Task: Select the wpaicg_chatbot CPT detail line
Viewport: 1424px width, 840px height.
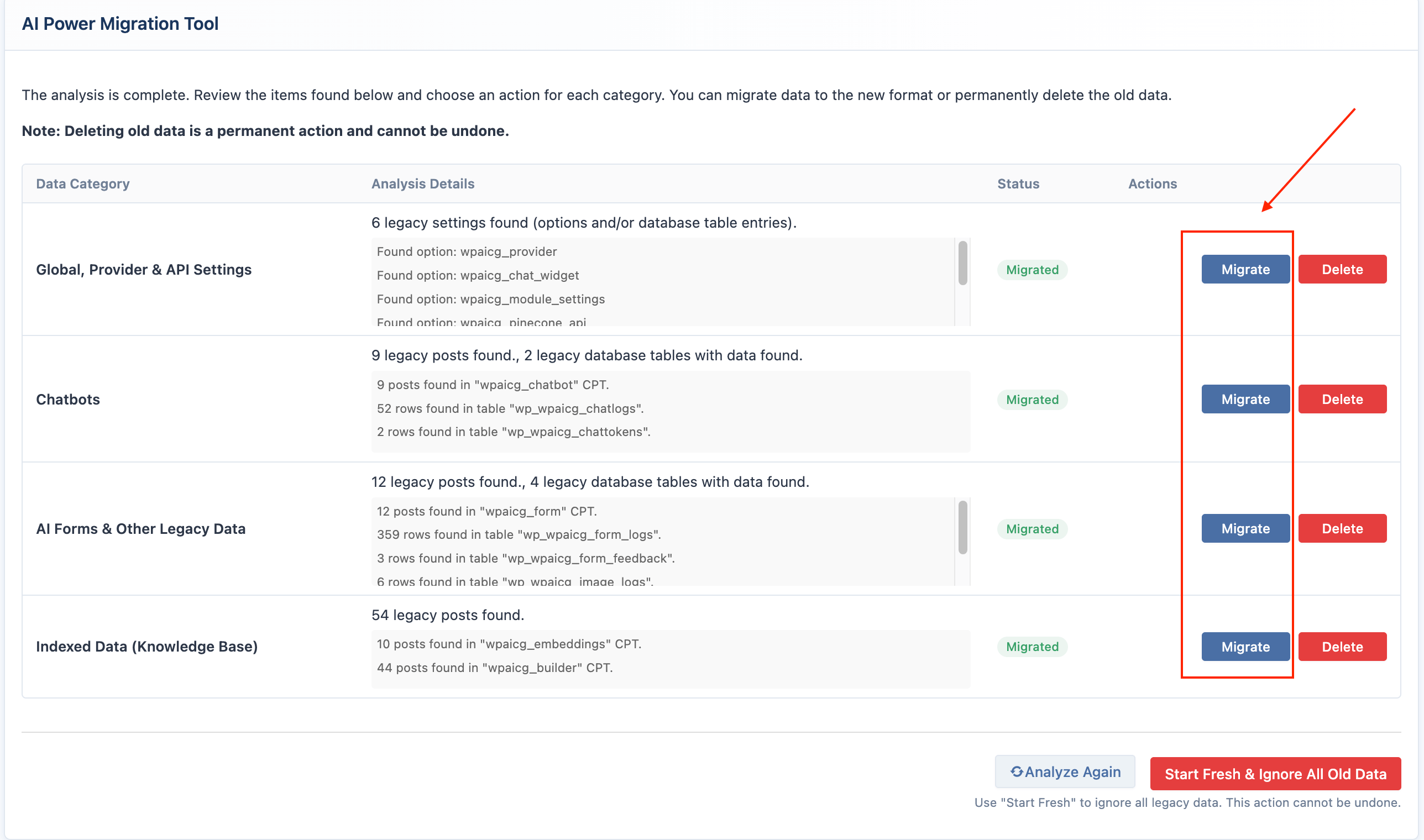Action: (493, 385)
